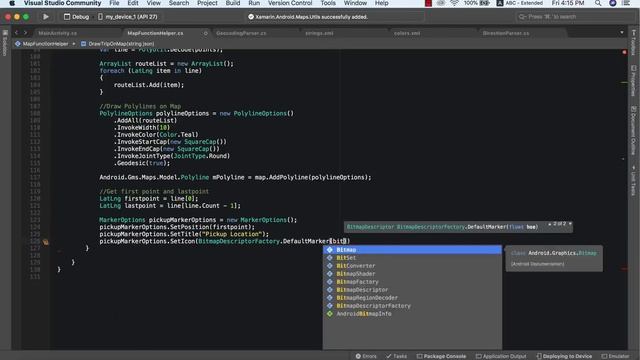Screen dimensions: 640x360
Task: Select BitSet in the autocomplete list
Action: coord(412,258)
